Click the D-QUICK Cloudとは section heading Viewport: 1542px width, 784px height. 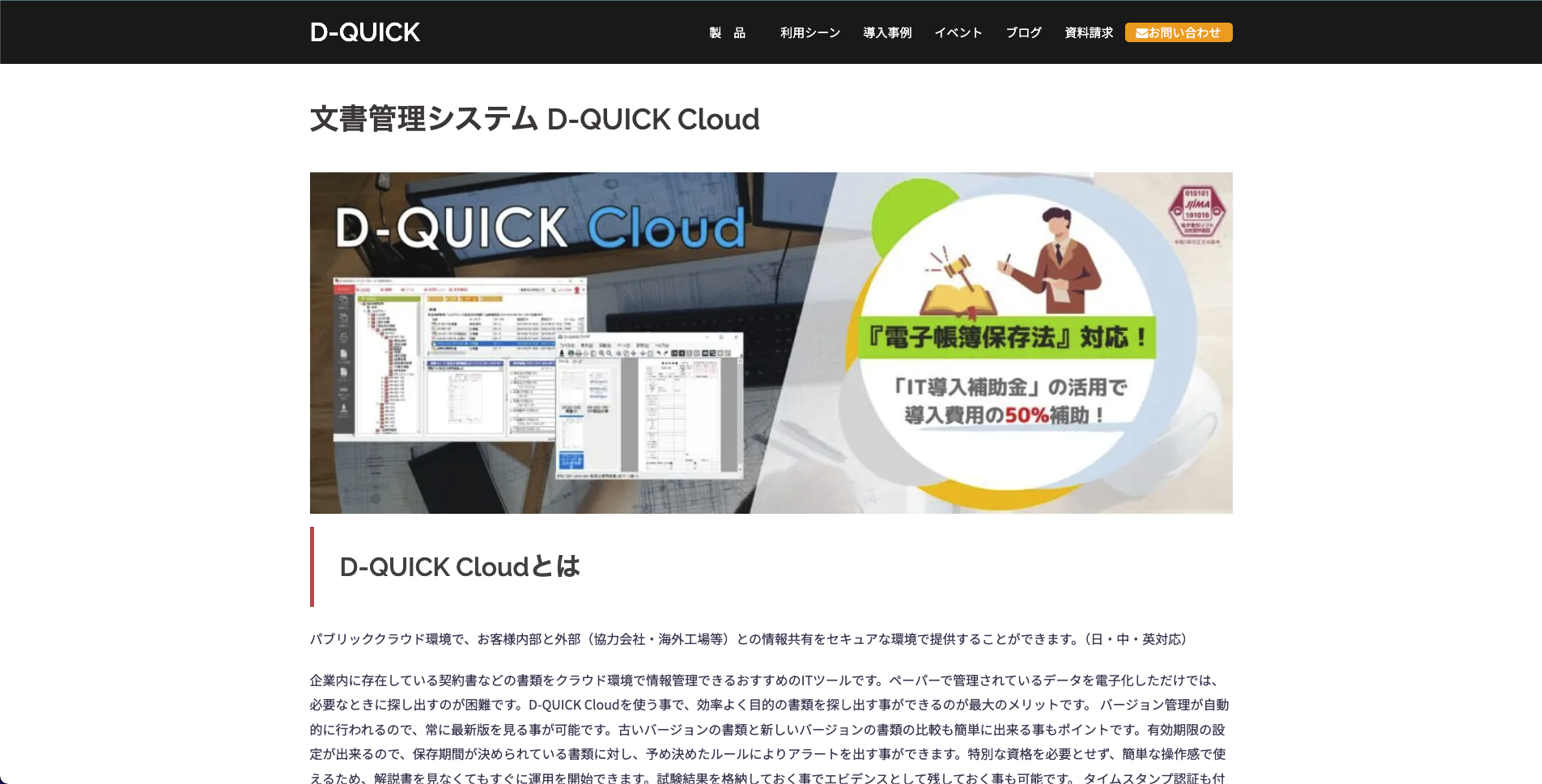click(x=460, y=567)
